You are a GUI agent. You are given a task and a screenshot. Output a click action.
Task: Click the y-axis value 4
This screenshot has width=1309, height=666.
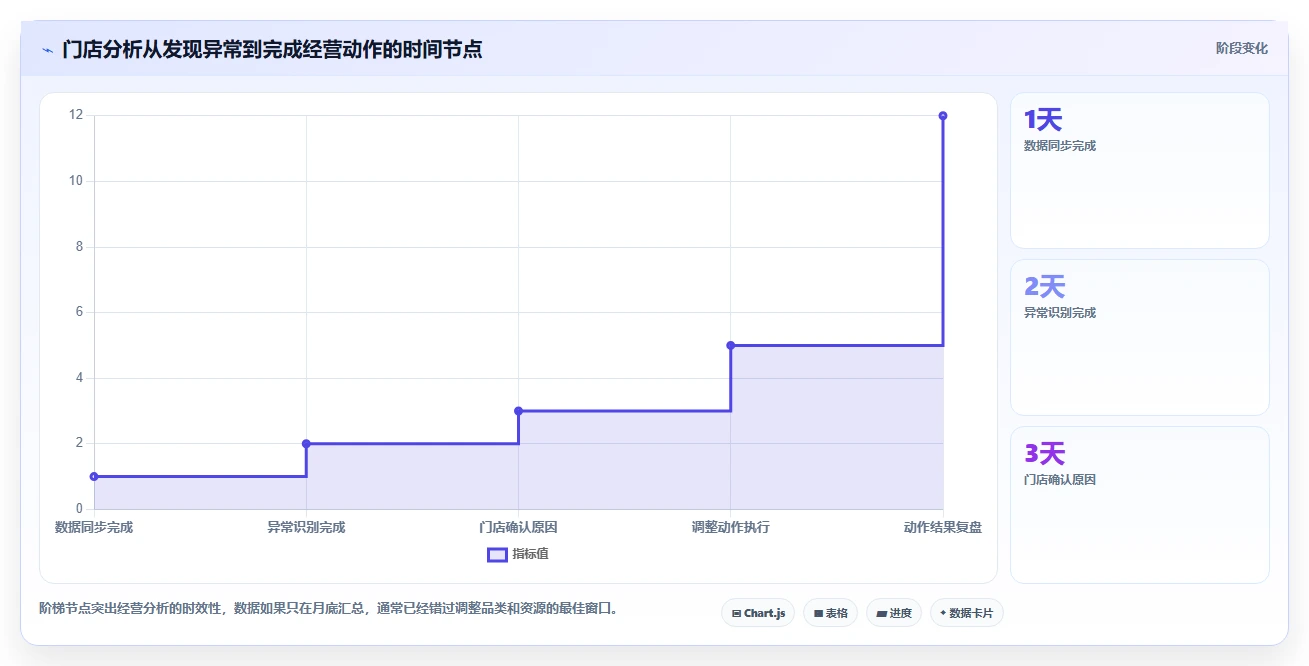(x=79, y=378)
